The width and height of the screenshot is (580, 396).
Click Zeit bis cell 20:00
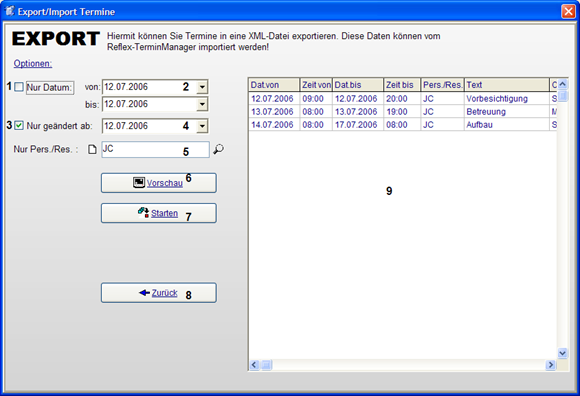(x=402, y=99)
